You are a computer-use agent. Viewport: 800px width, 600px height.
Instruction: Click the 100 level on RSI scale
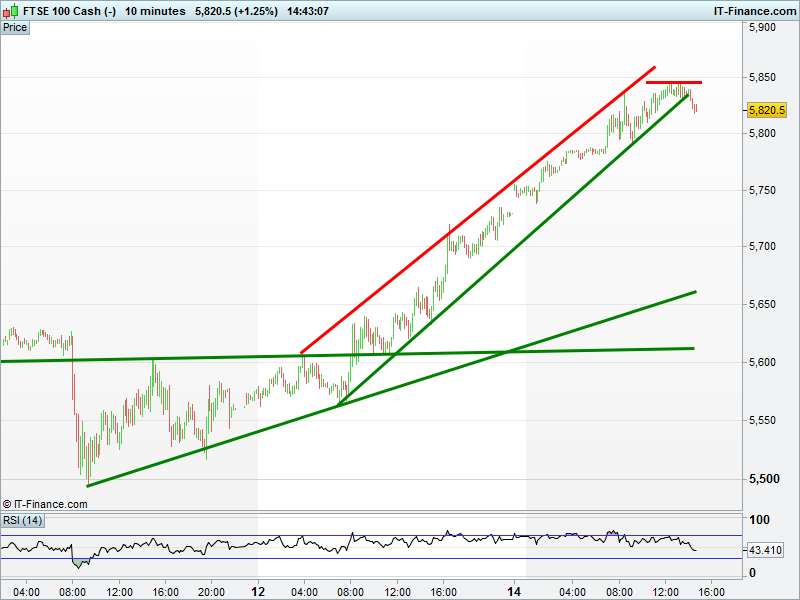click(x=759, y=521)
